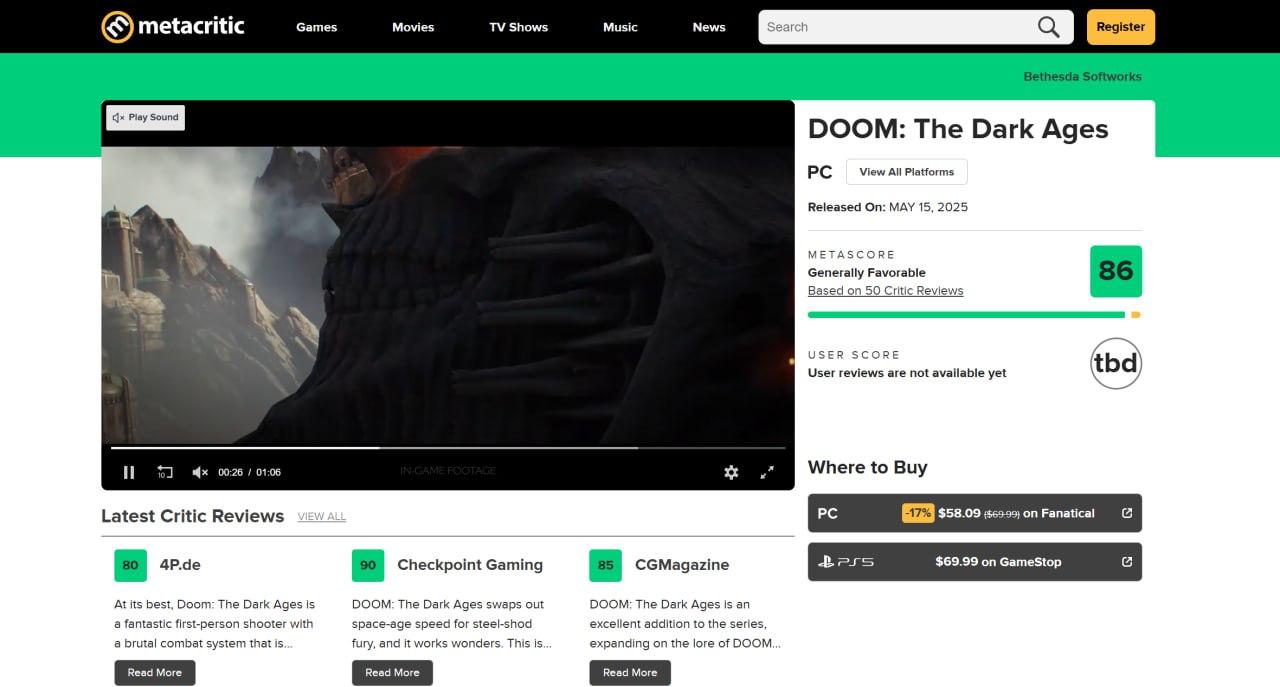Open the Music menu
Viewport: 1280px width, 687px height.
tap(620, 27)
